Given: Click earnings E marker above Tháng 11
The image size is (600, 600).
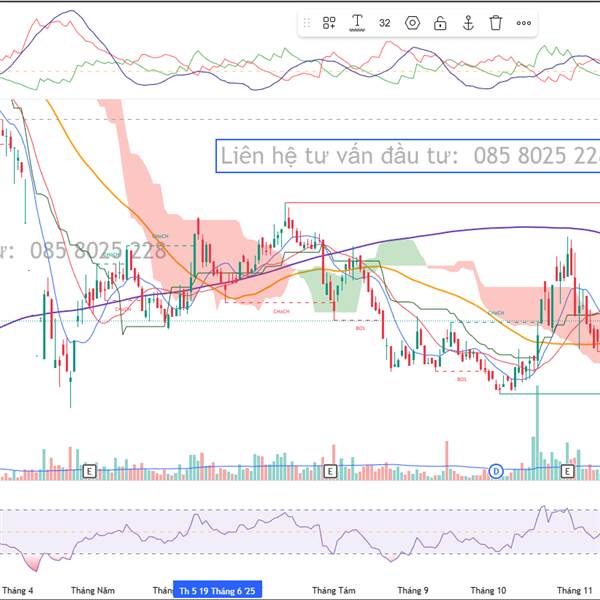Looking at the screenshot, I should [x=567, y=471].
